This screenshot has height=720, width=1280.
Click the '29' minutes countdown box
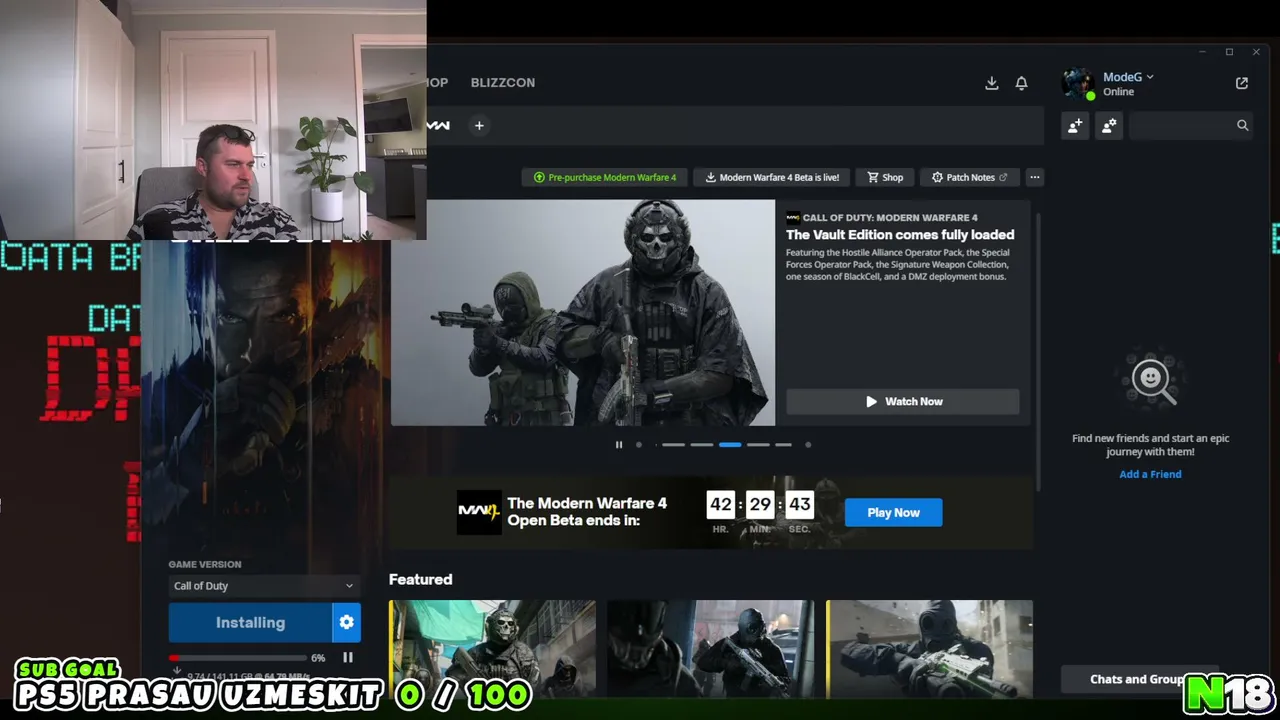760,505
